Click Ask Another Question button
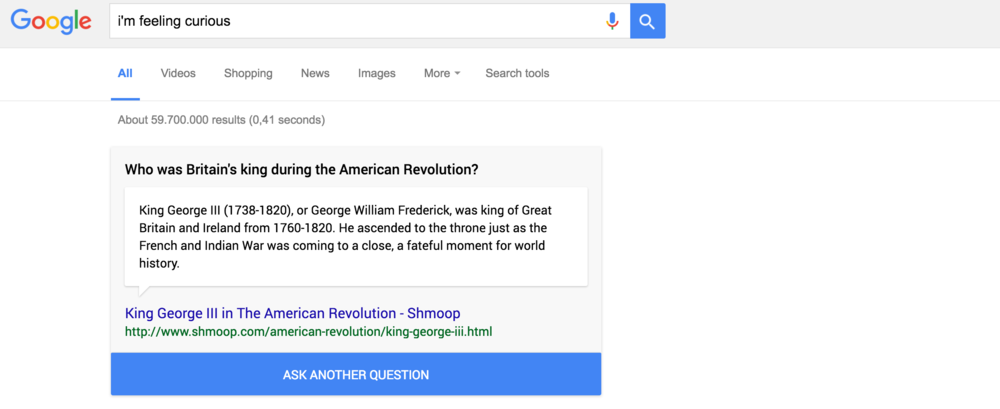This screenshot has height=409, width=1000. point(356,375)
